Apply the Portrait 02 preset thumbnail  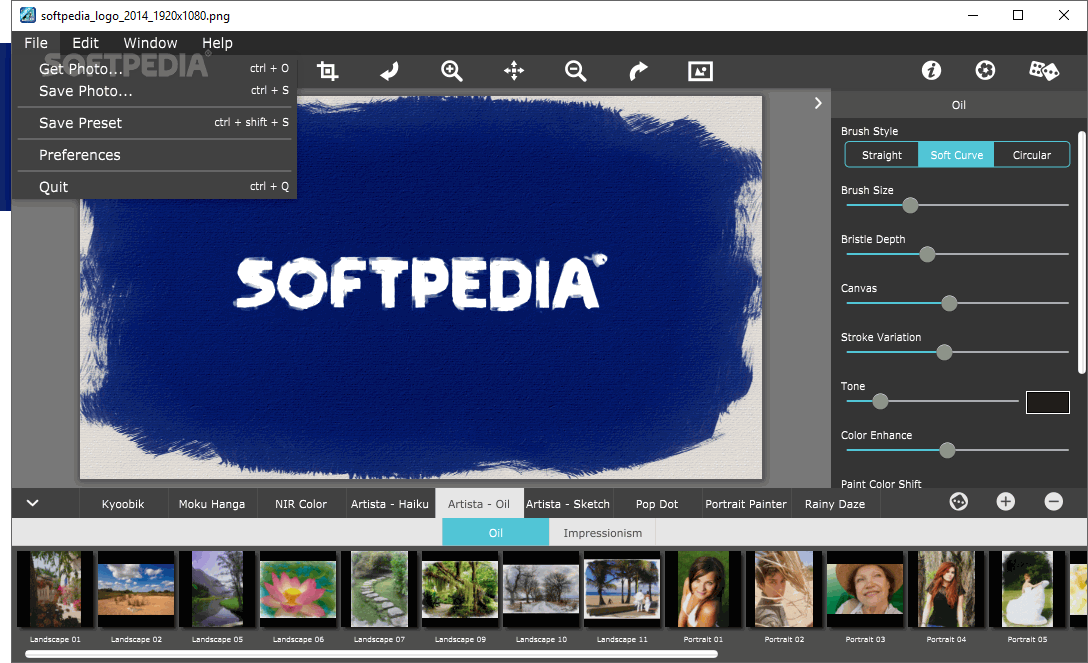click(x=784, y=589)
